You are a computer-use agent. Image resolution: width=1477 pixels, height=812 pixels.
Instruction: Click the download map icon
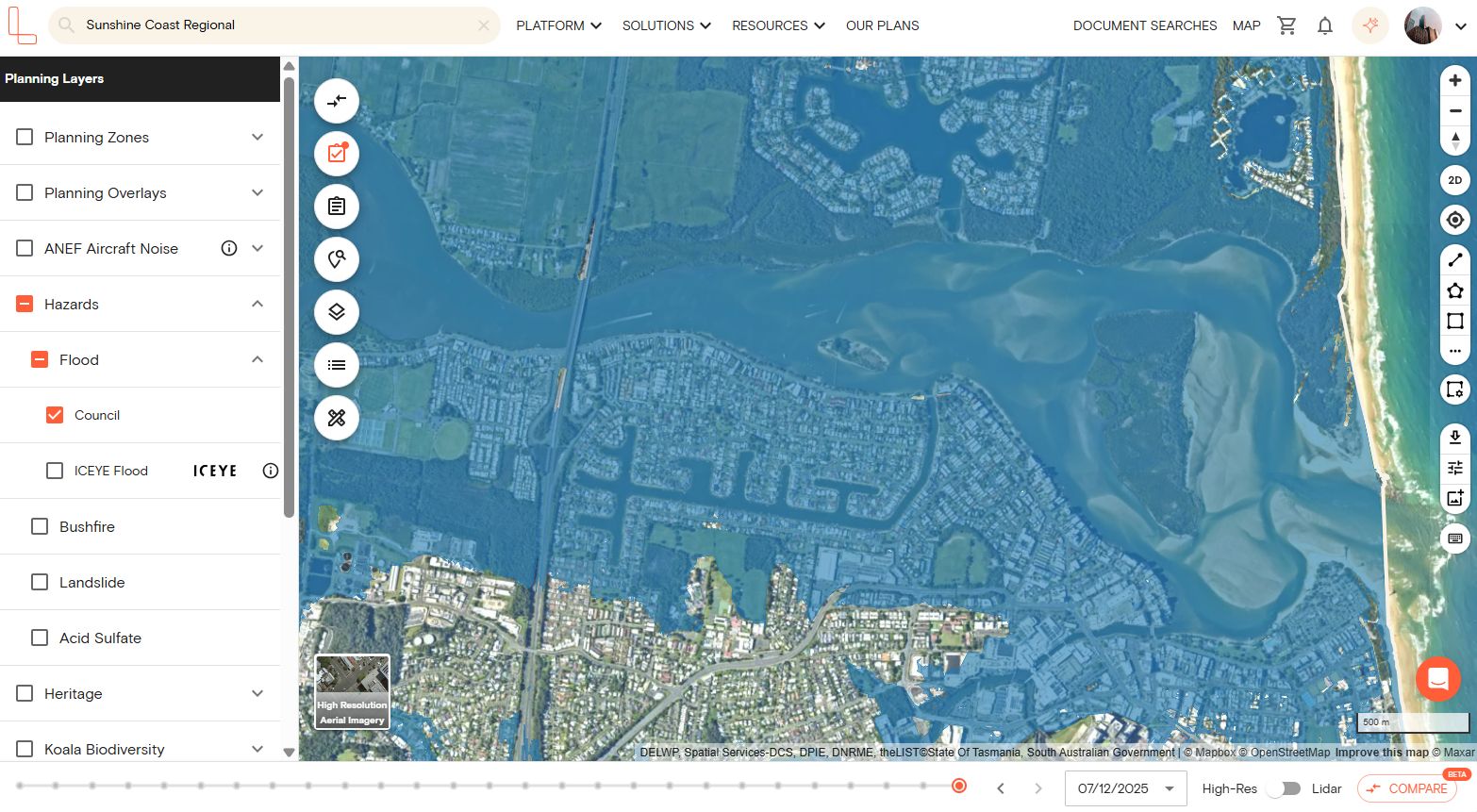[x=1455, y=437]
